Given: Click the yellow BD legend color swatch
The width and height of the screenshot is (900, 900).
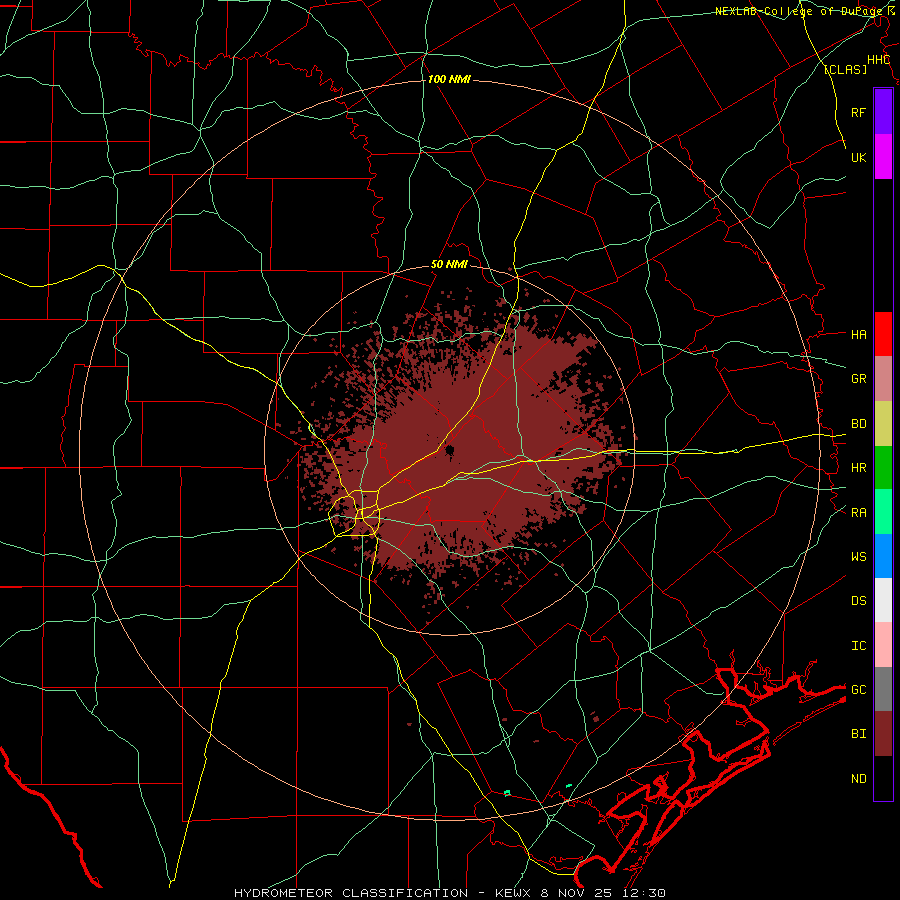Looking at the screenshot, I should pyautogui.click(x=883, y=424).
